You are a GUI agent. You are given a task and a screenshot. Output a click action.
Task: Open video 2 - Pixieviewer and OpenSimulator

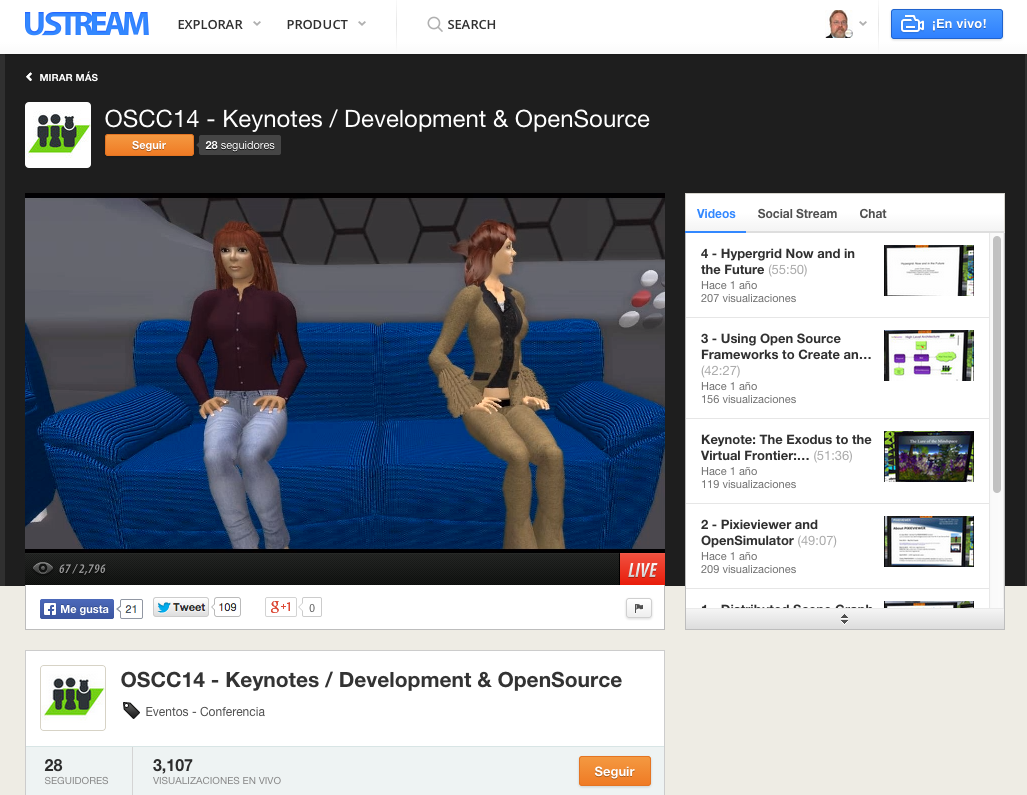coord(768,532)
